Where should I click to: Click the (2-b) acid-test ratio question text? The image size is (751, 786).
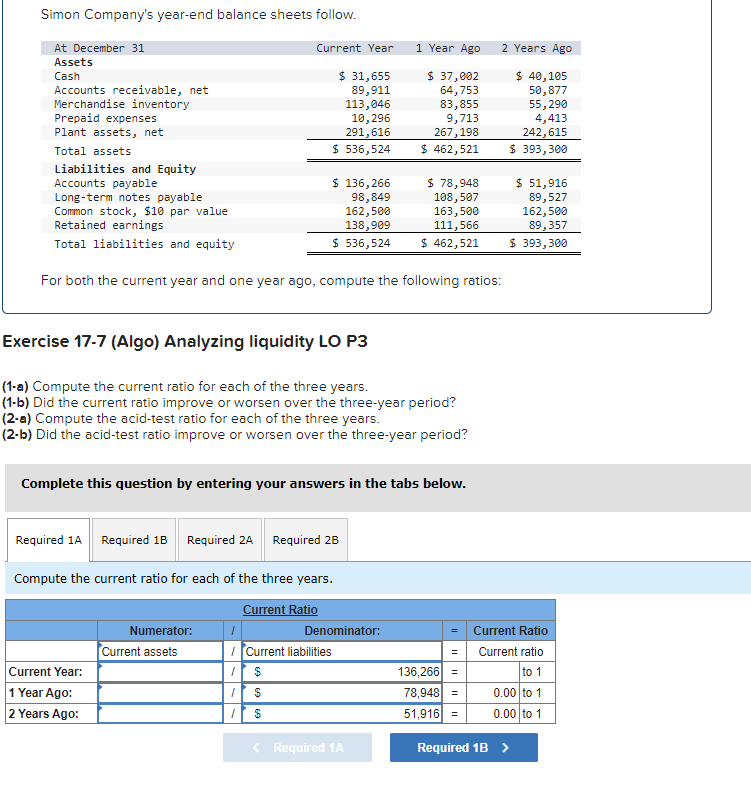pyautogui.click(x=235, y=434)
